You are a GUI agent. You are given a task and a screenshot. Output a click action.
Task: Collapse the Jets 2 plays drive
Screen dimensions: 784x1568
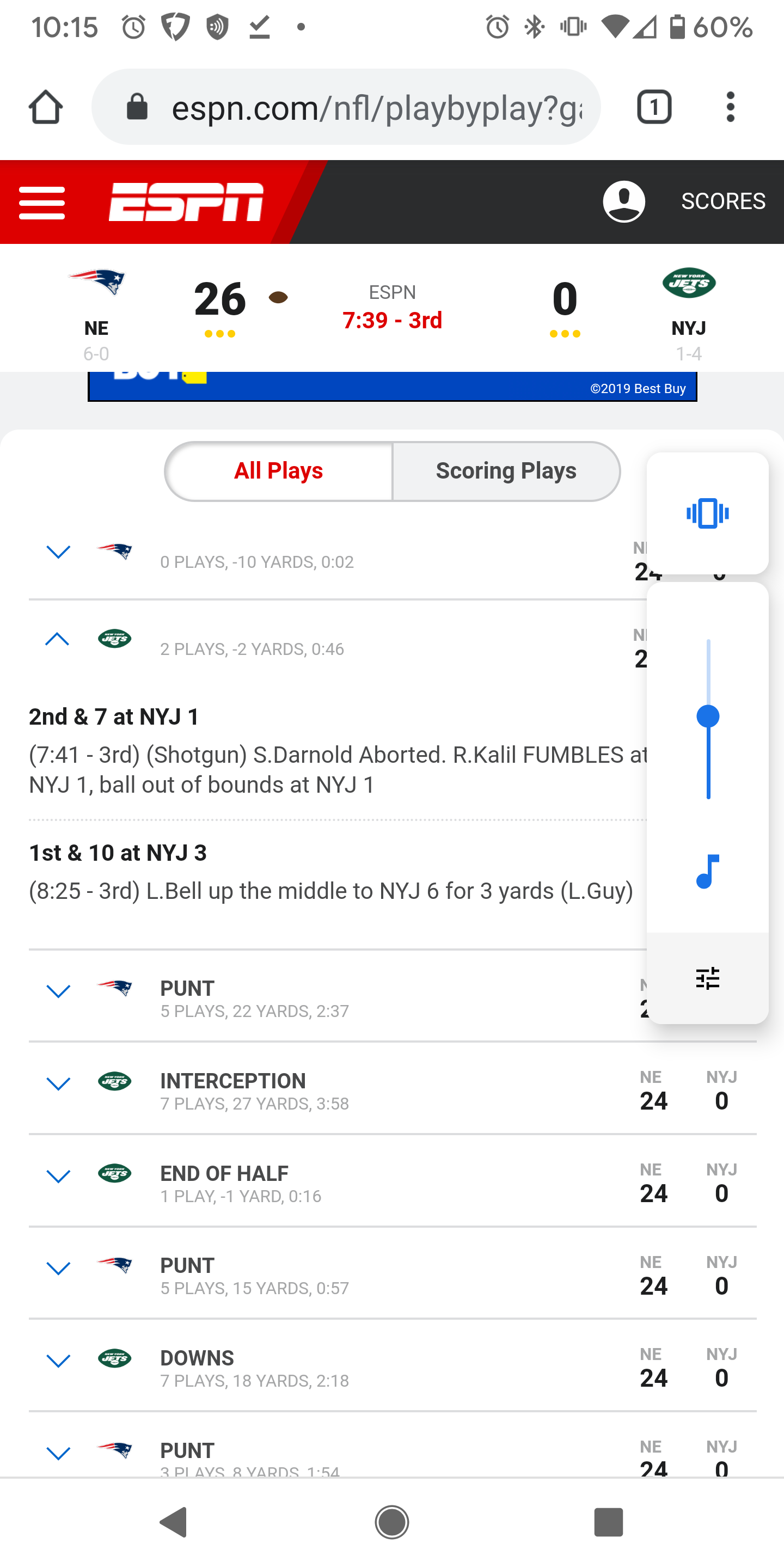click(58, 640)
